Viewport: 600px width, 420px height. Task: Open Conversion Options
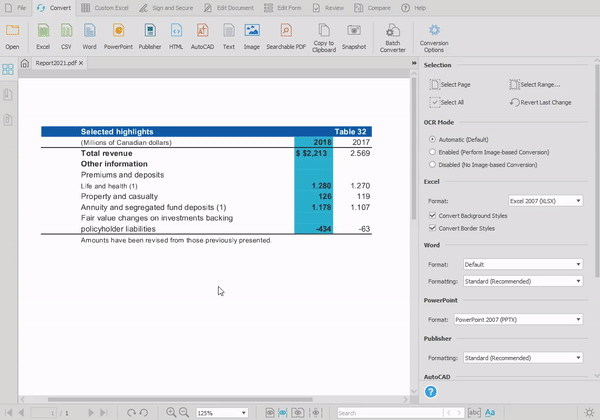pyautogui.click(x=434, y=36)
